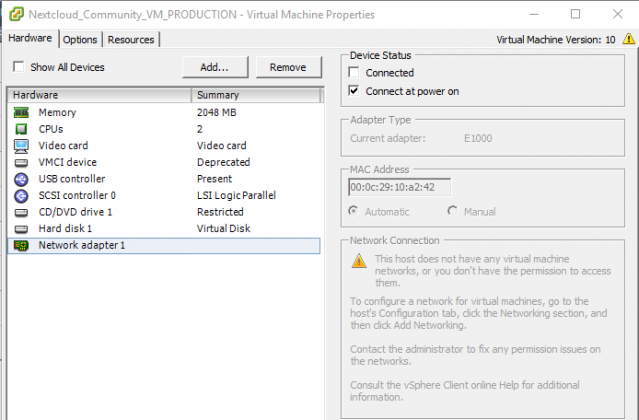Click the vSphere window title icon

(16, 14)
